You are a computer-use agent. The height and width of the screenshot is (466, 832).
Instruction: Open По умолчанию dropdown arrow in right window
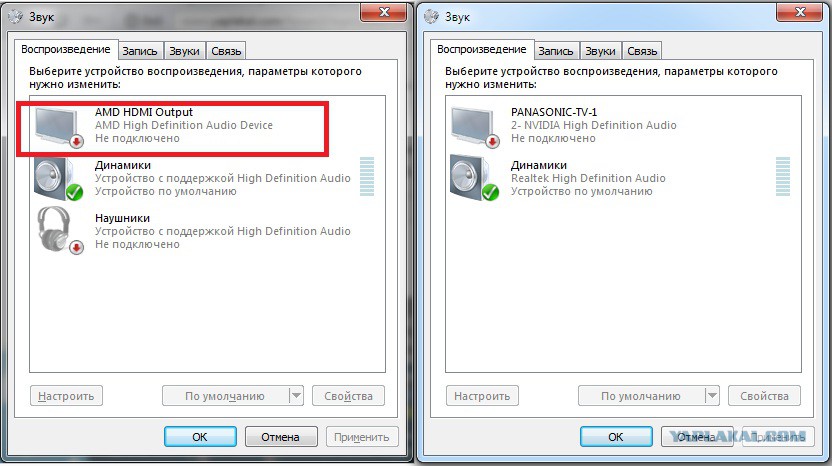pos(712,396)
